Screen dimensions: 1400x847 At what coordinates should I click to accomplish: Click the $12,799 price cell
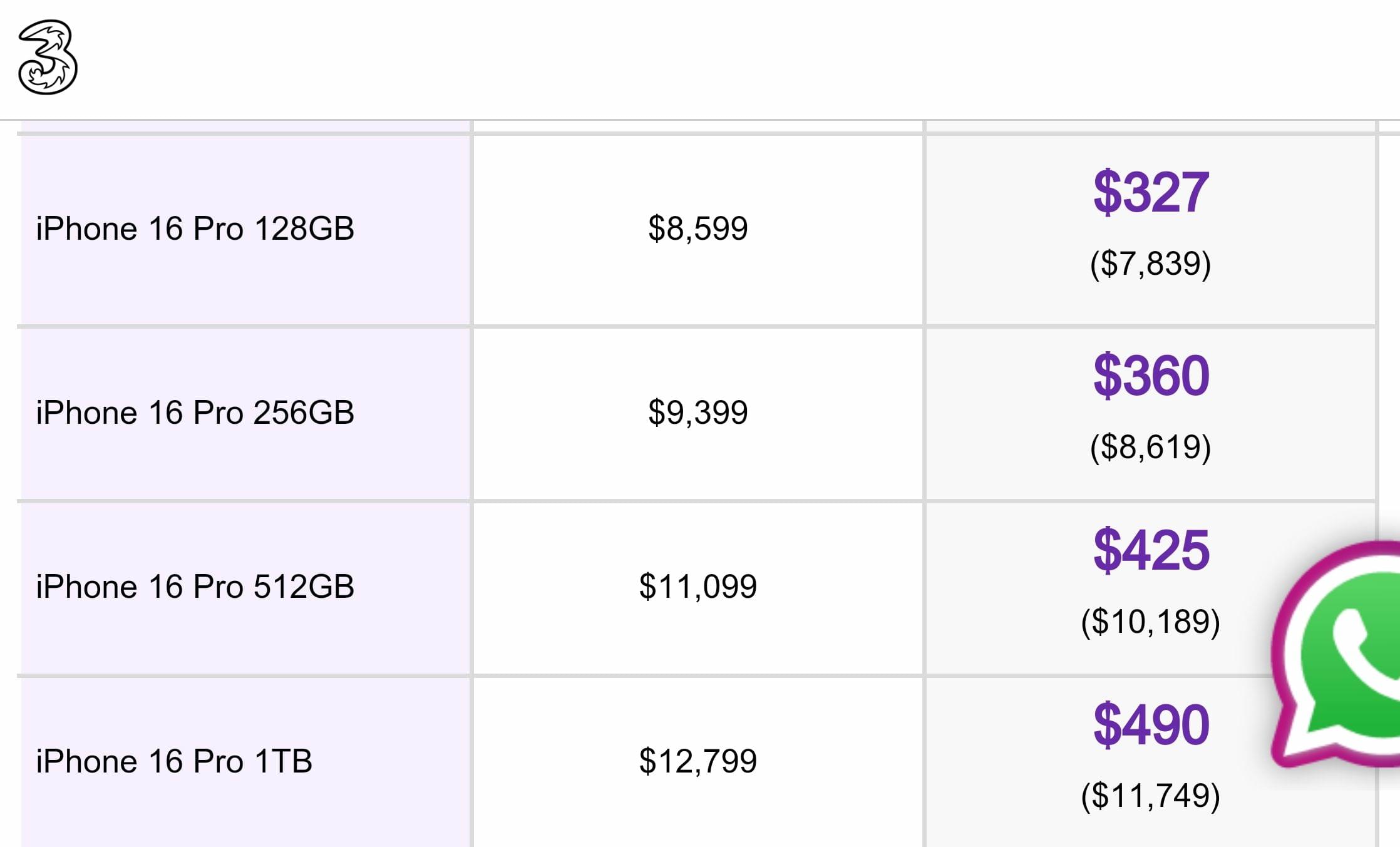click(697, 761)
